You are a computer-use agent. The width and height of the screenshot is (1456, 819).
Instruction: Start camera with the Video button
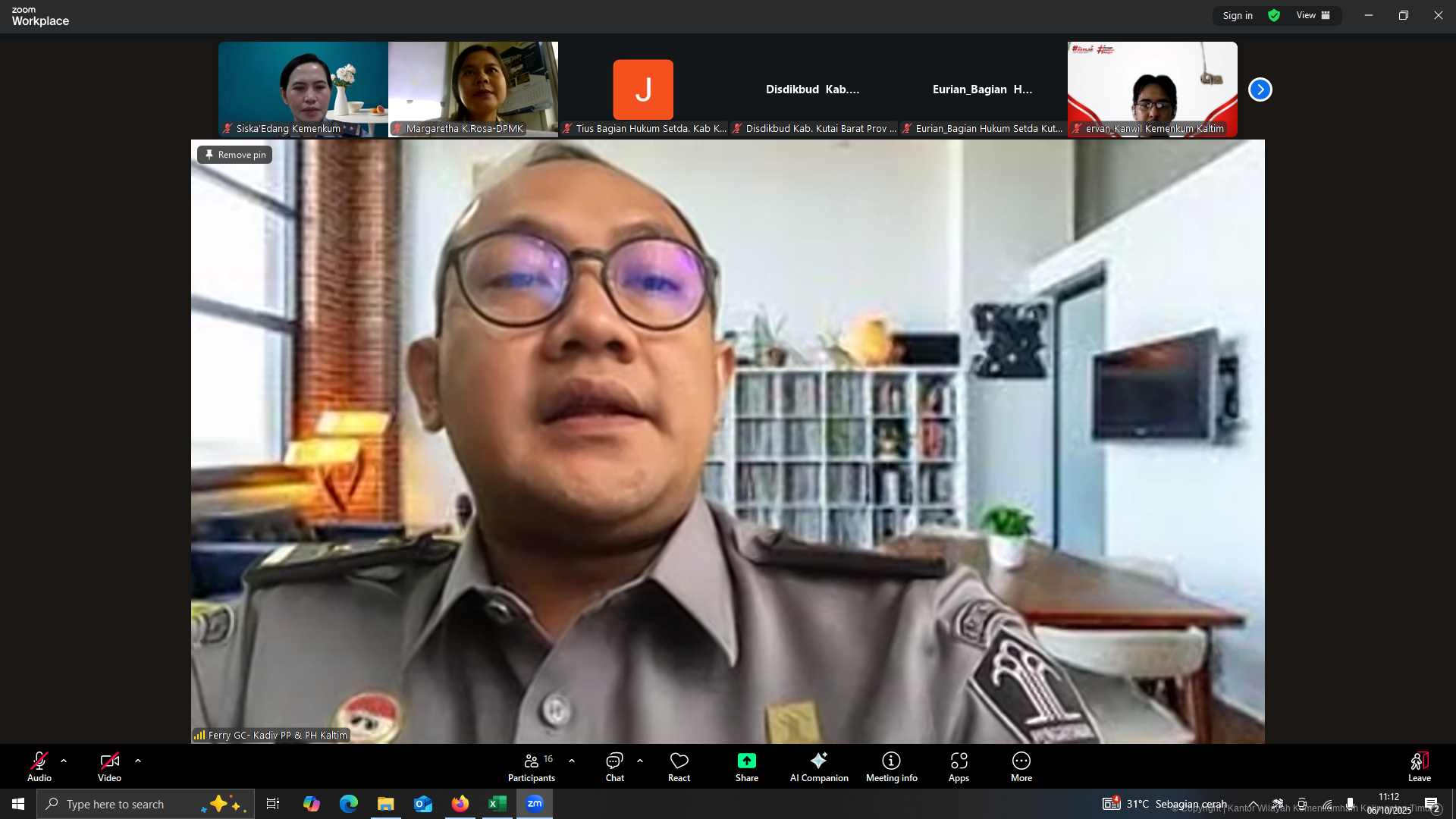[109, 766]
